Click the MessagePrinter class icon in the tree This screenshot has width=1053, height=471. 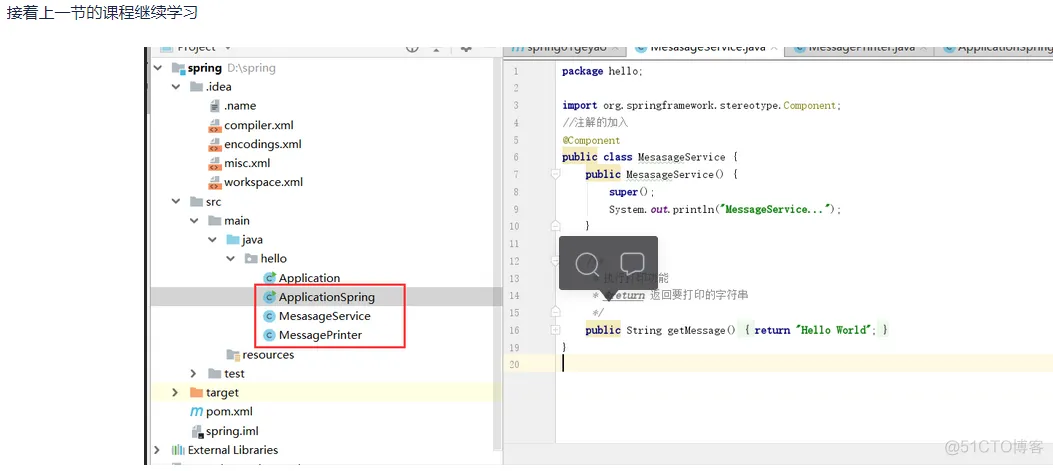(x=270, y=335)
